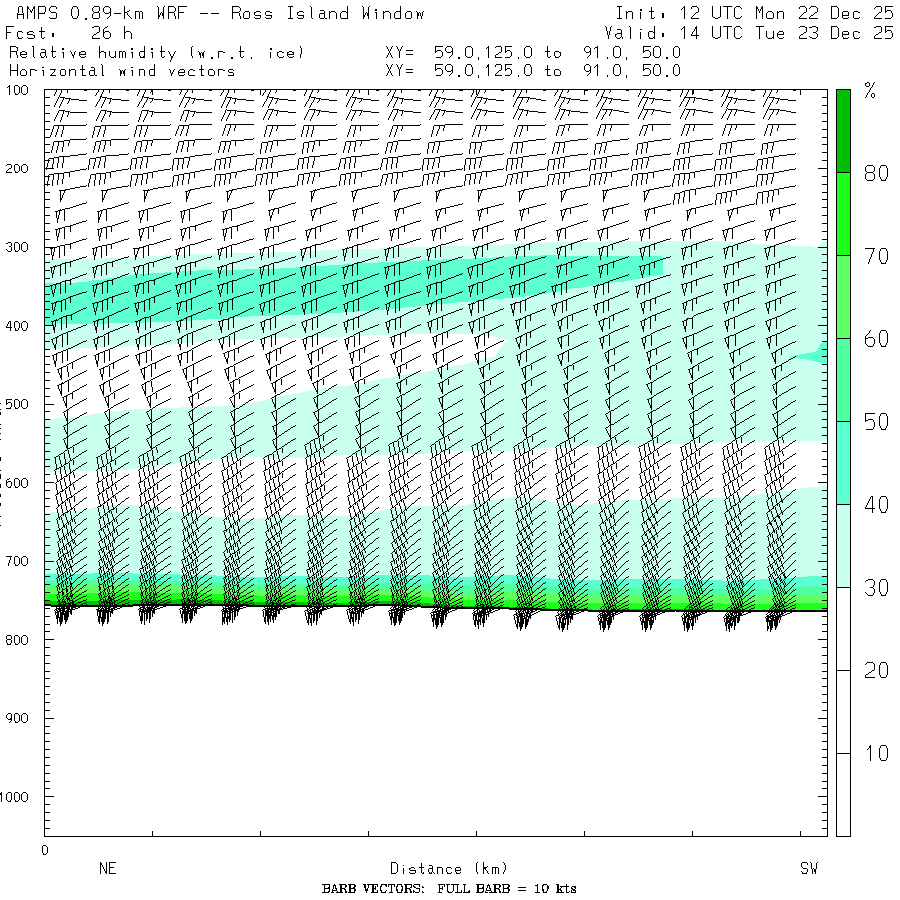Select the Fcst 26 h label

tap(69, 33)
